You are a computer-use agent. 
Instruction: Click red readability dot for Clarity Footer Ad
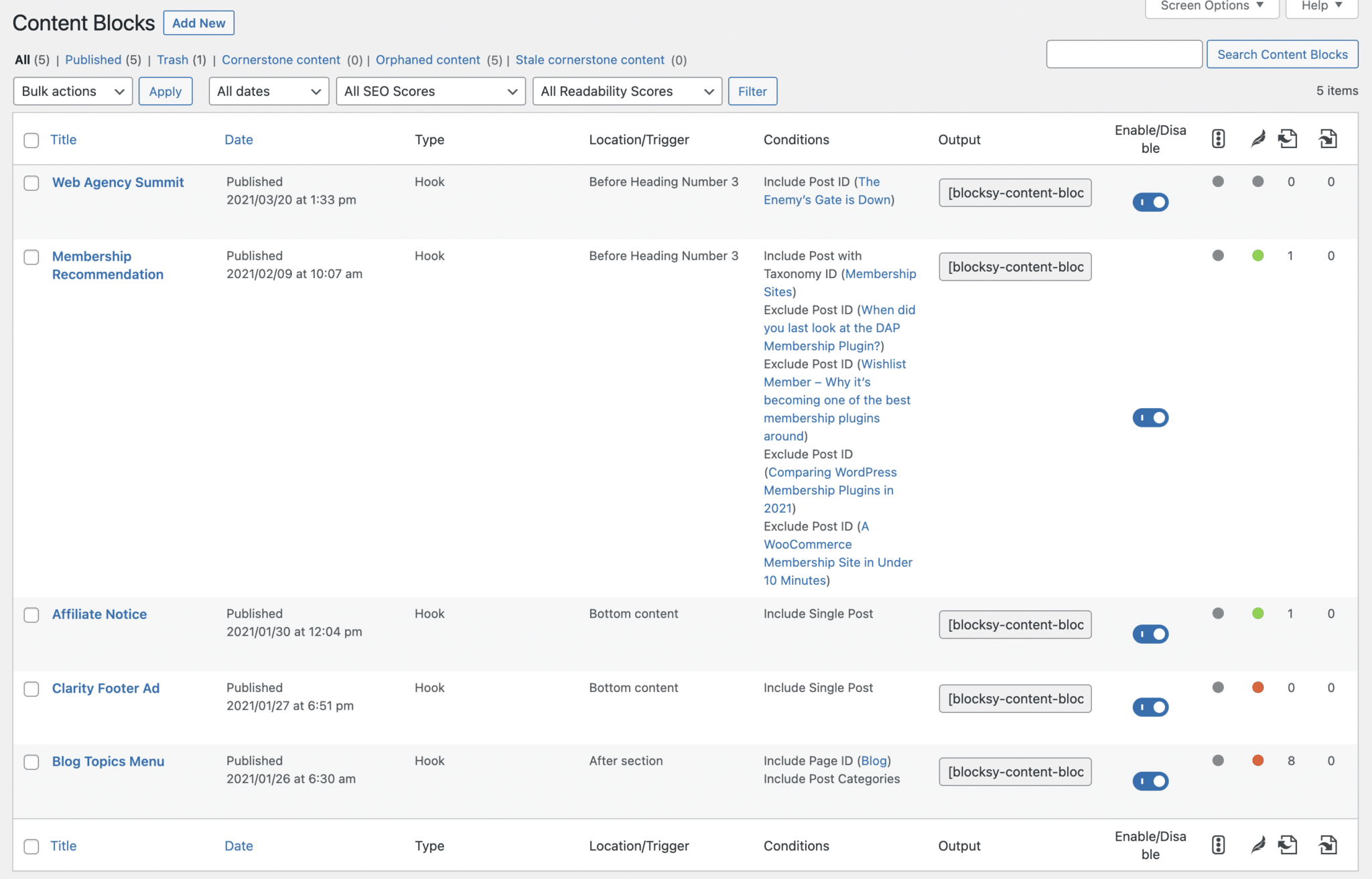point(1257,687)
